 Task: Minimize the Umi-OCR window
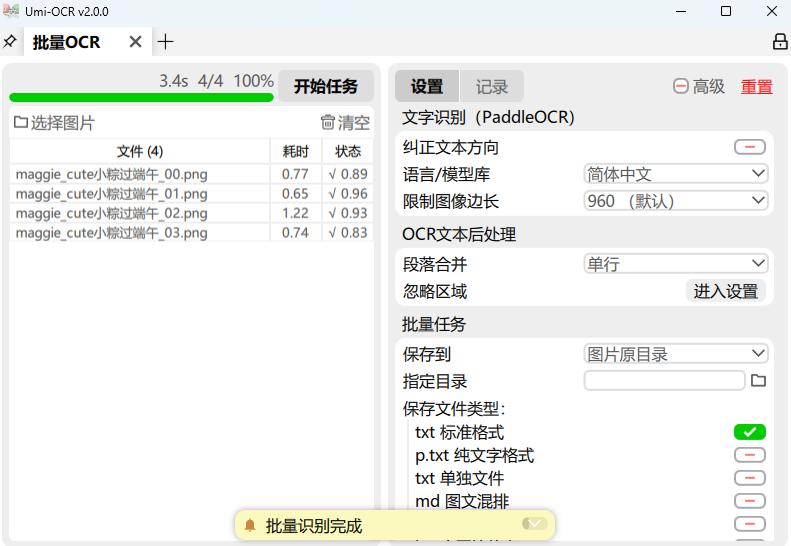(x=681, y=11)
